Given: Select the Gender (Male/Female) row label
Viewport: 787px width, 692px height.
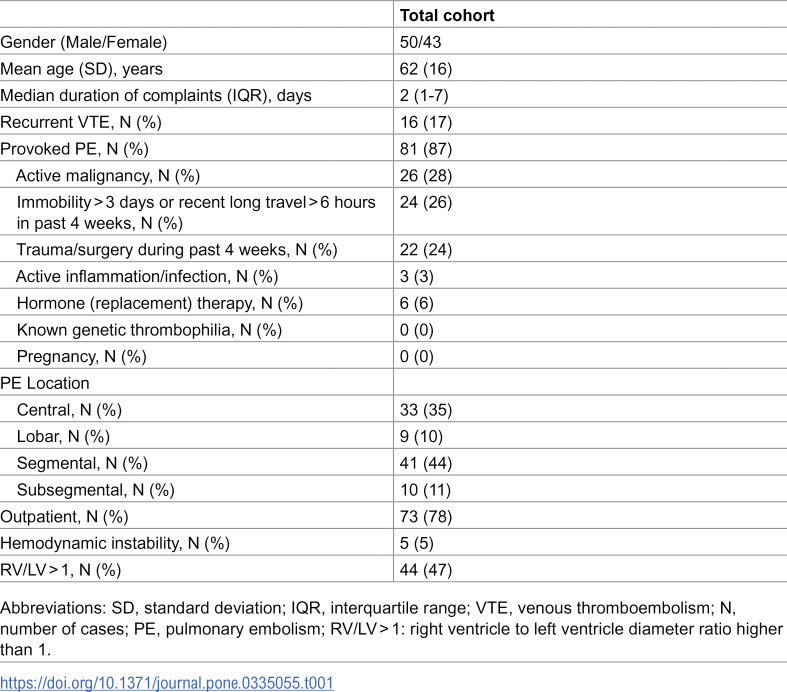Looking at the screenshot, I should (84, 42).
